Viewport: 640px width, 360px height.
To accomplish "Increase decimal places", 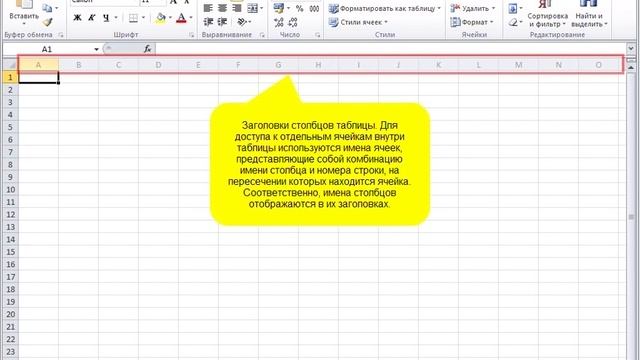I will (279, 22).
